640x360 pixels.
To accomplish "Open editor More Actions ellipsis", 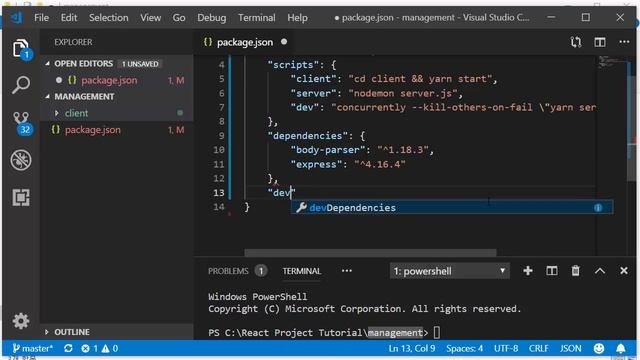I will pos(624,42).
